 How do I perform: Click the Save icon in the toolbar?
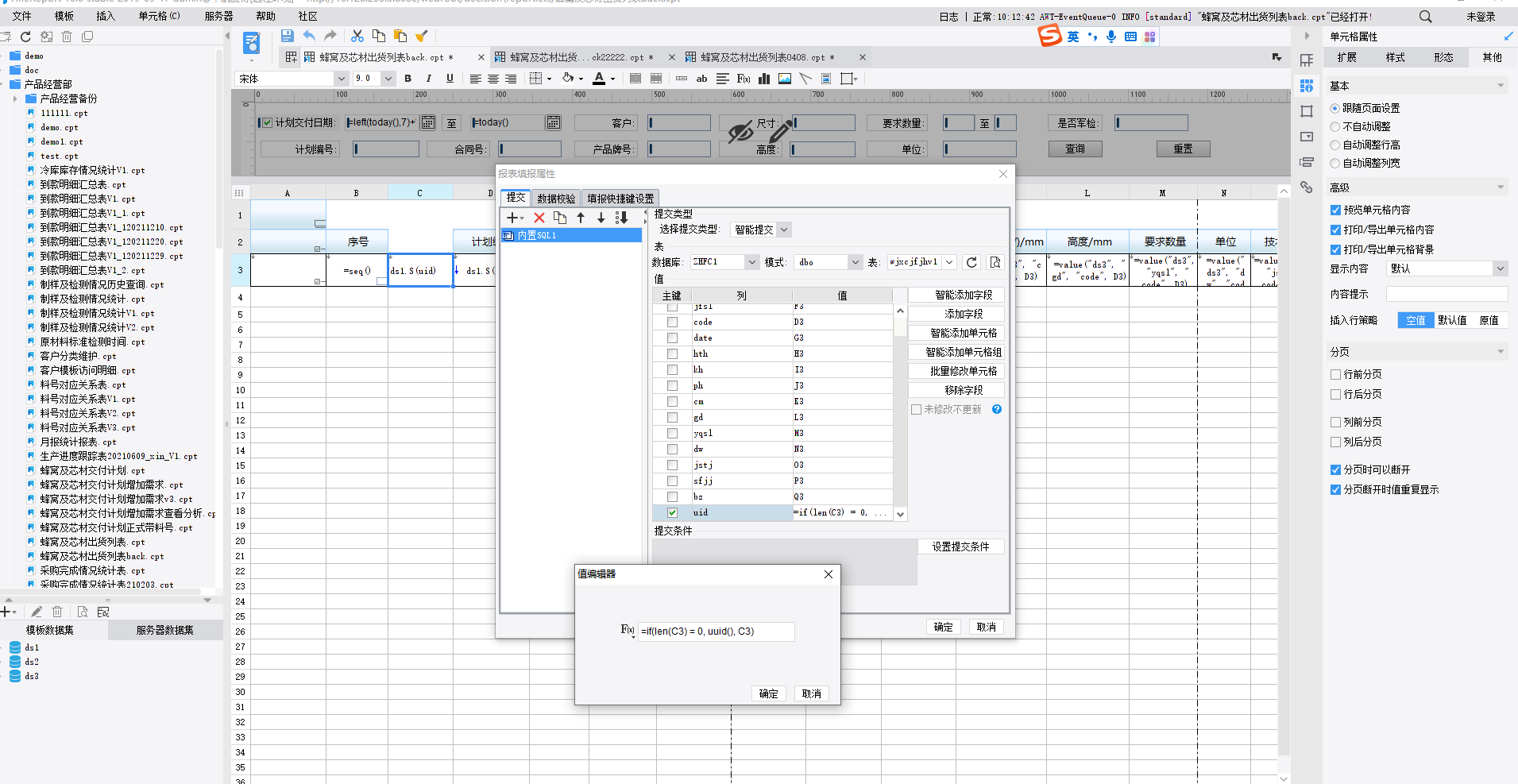pos(288,36)
